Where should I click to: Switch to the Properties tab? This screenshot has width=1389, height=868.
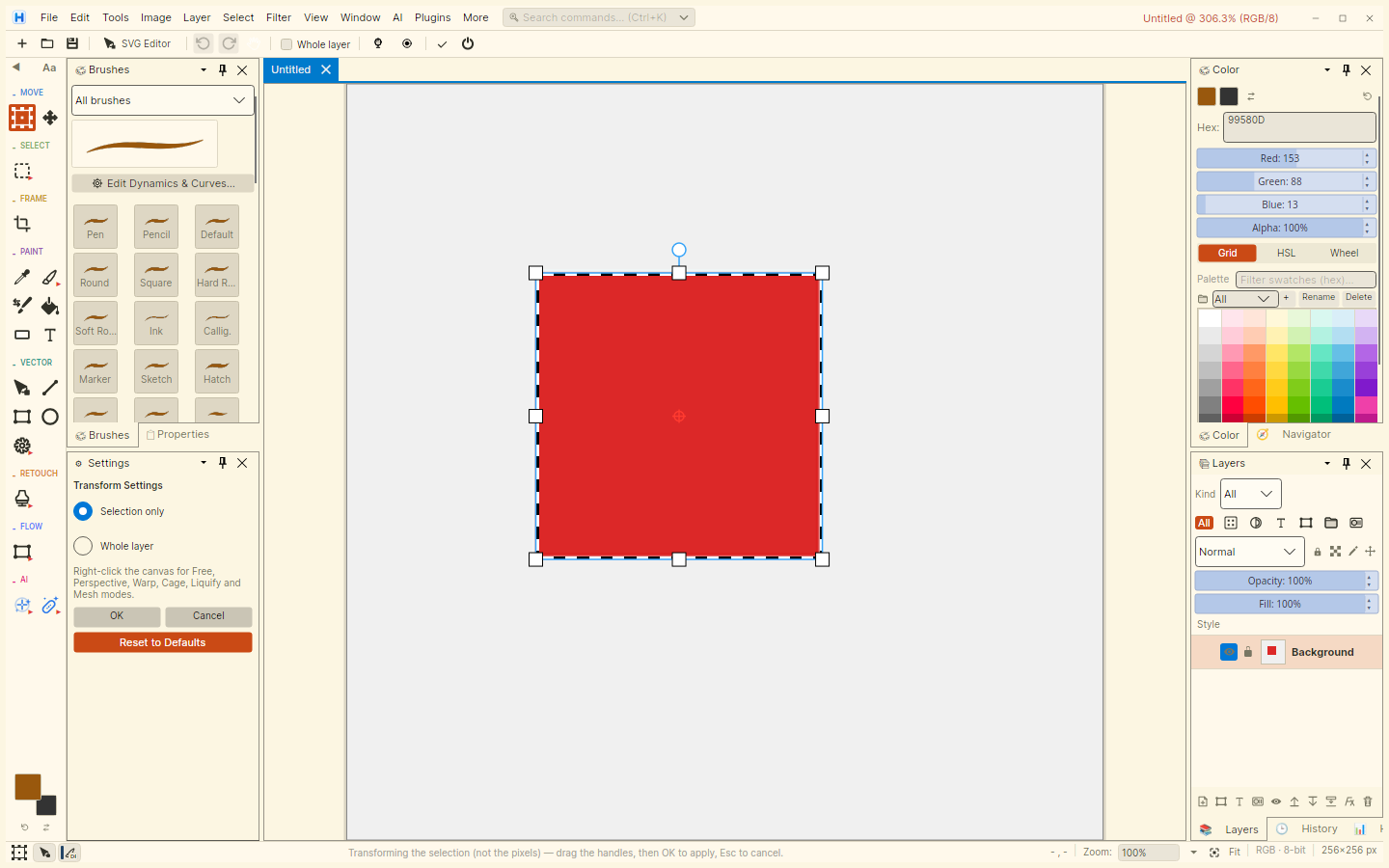click(177, 435)
